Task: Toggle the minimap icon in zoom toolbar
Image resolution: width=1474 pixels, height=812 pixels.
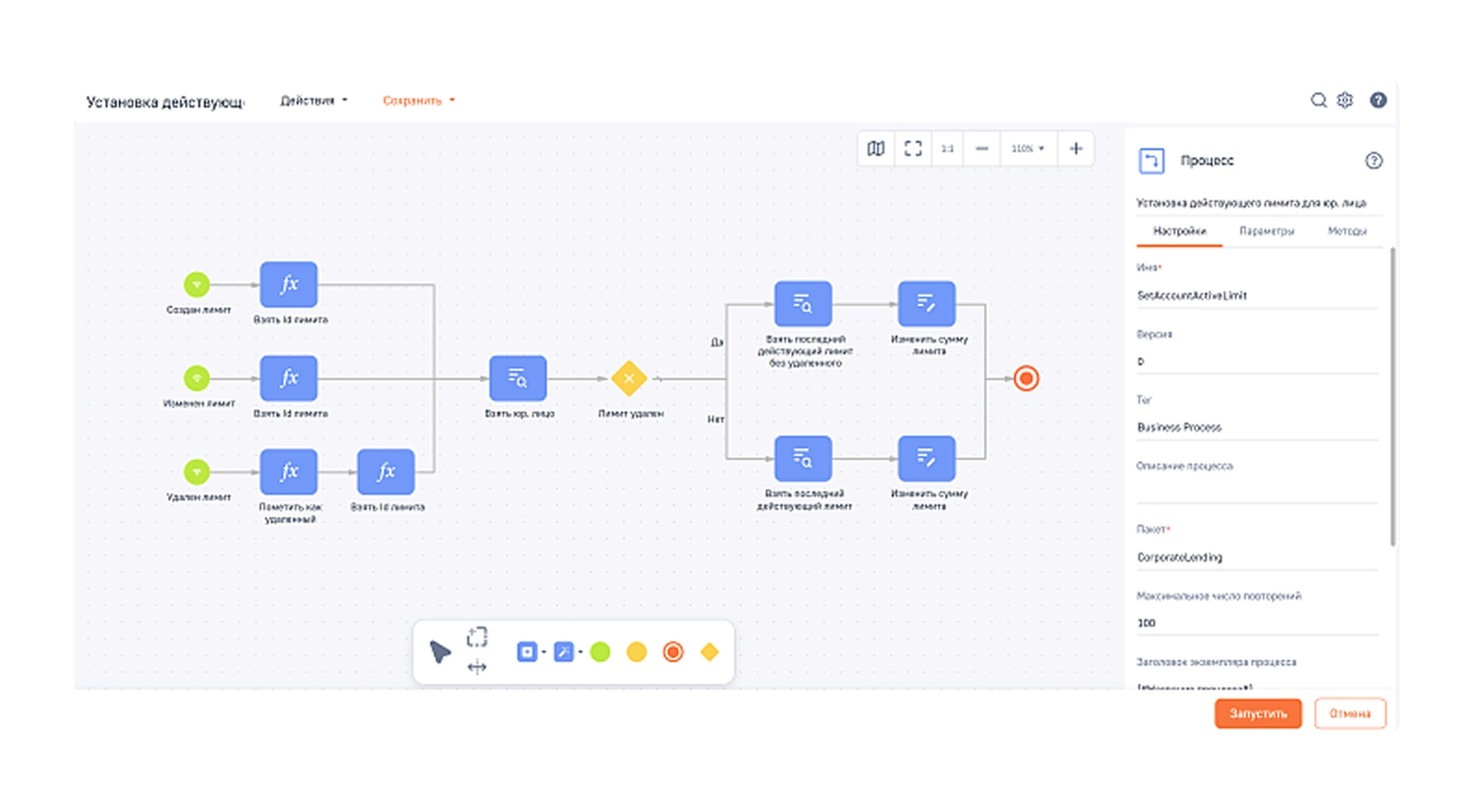Action: click(876, 148)
